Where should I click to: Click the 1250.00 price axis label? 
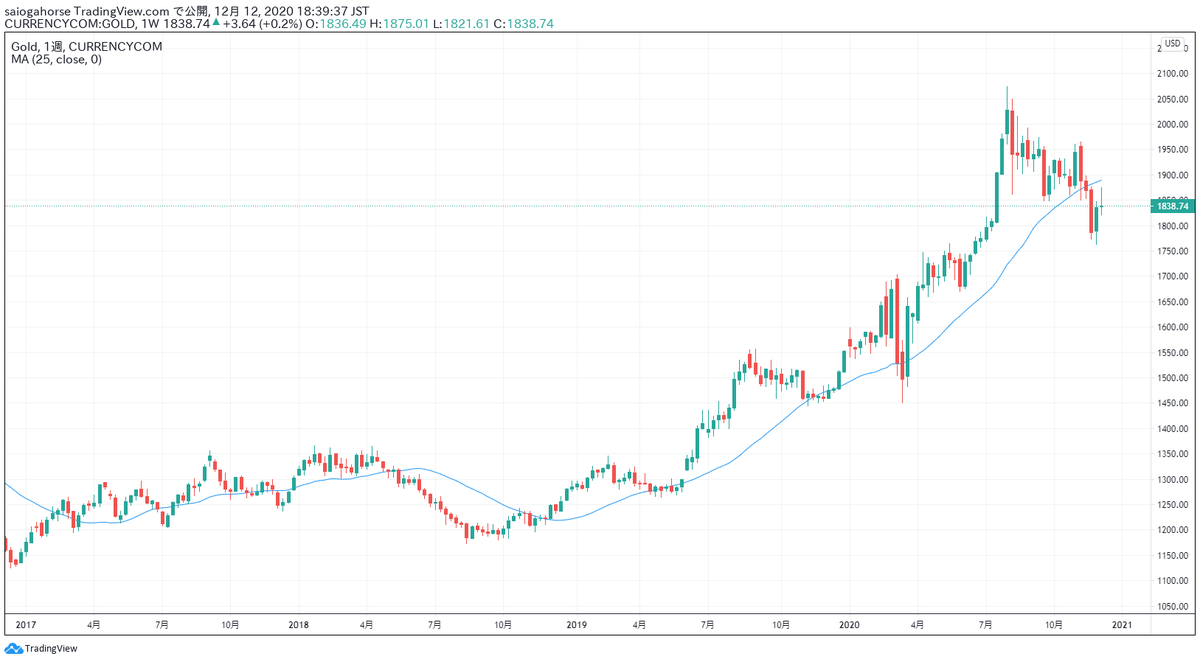point(1171,505)
